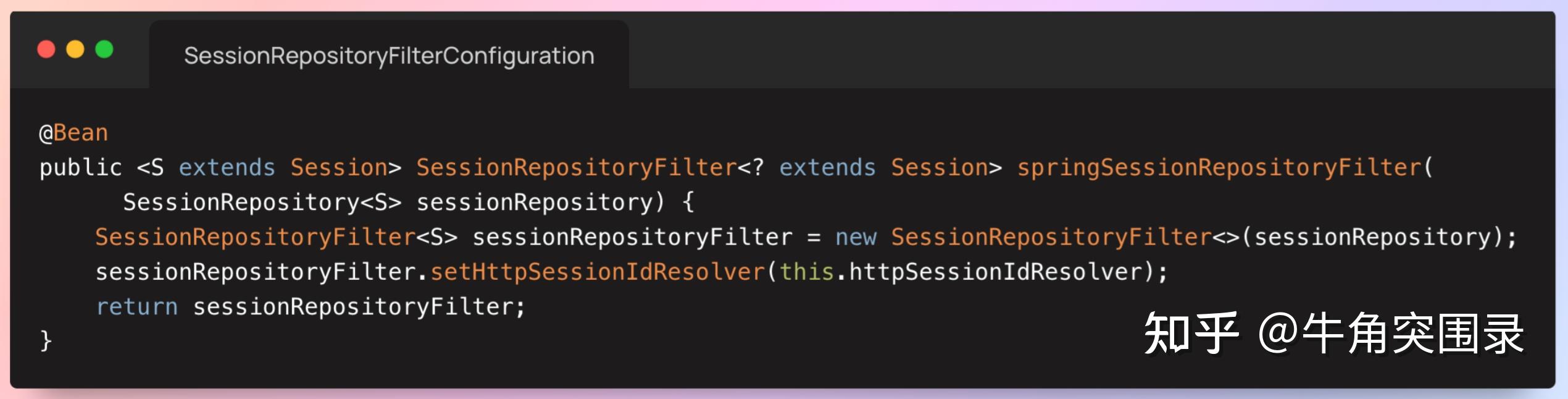Click sessionRepositoryFilter in return statement
1568x399 pixels.
[353, 306]
